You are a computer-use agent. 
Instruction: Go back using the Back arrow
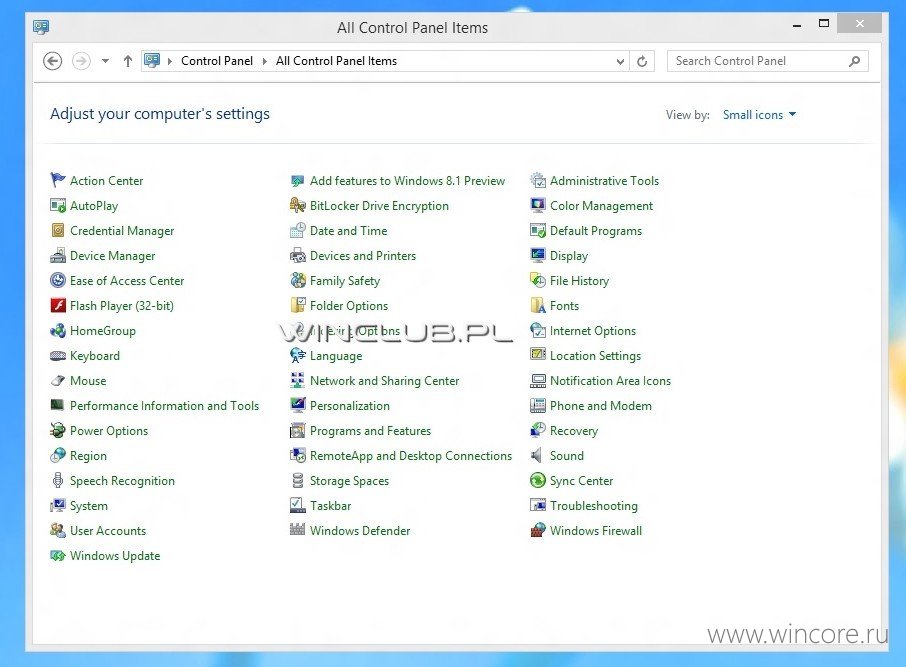[x=53, y=61]
